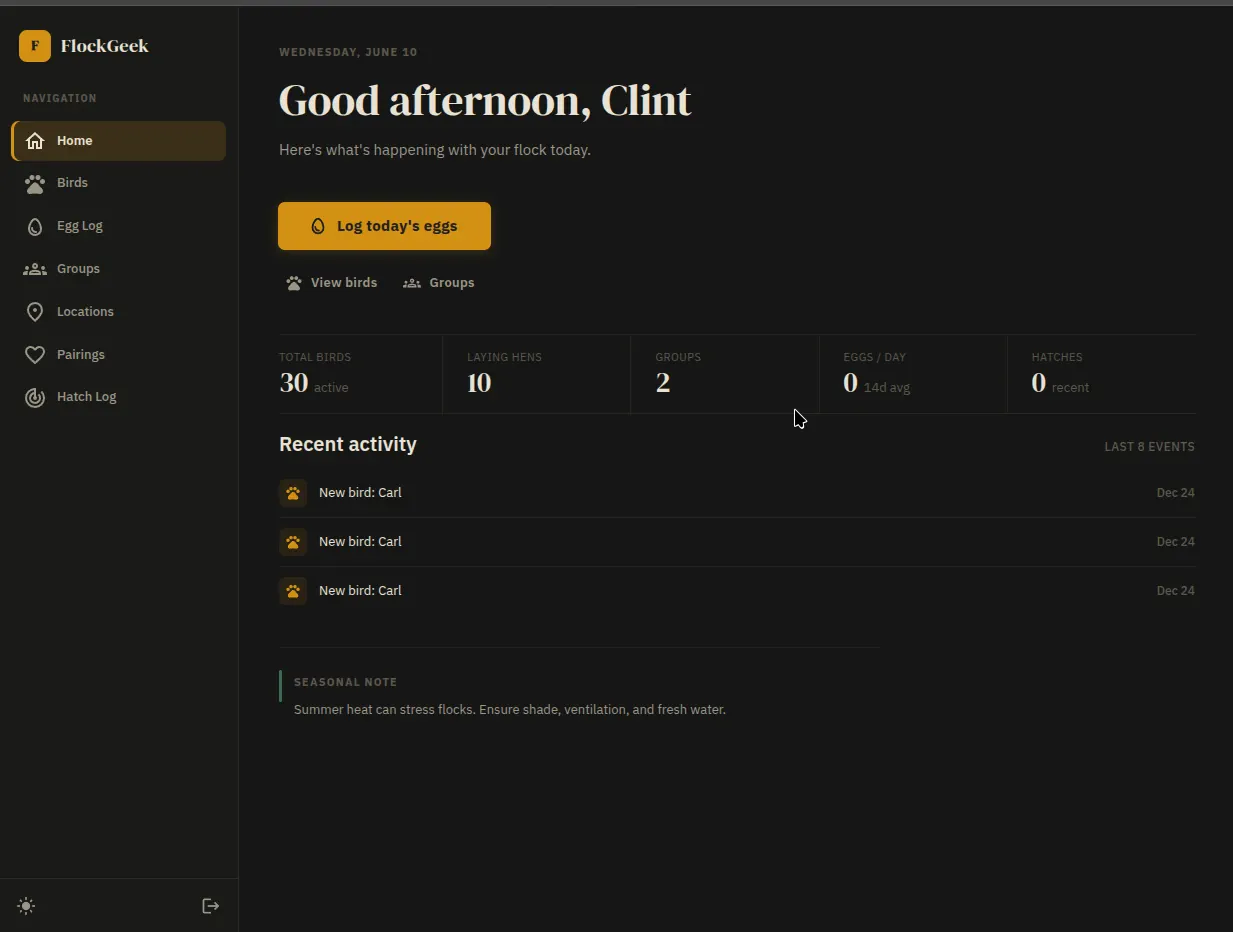Click the logout icon in sidebar footer
Image resolution: width=1233 pixels, height=932 pixels.
click(x=211, y=906)
